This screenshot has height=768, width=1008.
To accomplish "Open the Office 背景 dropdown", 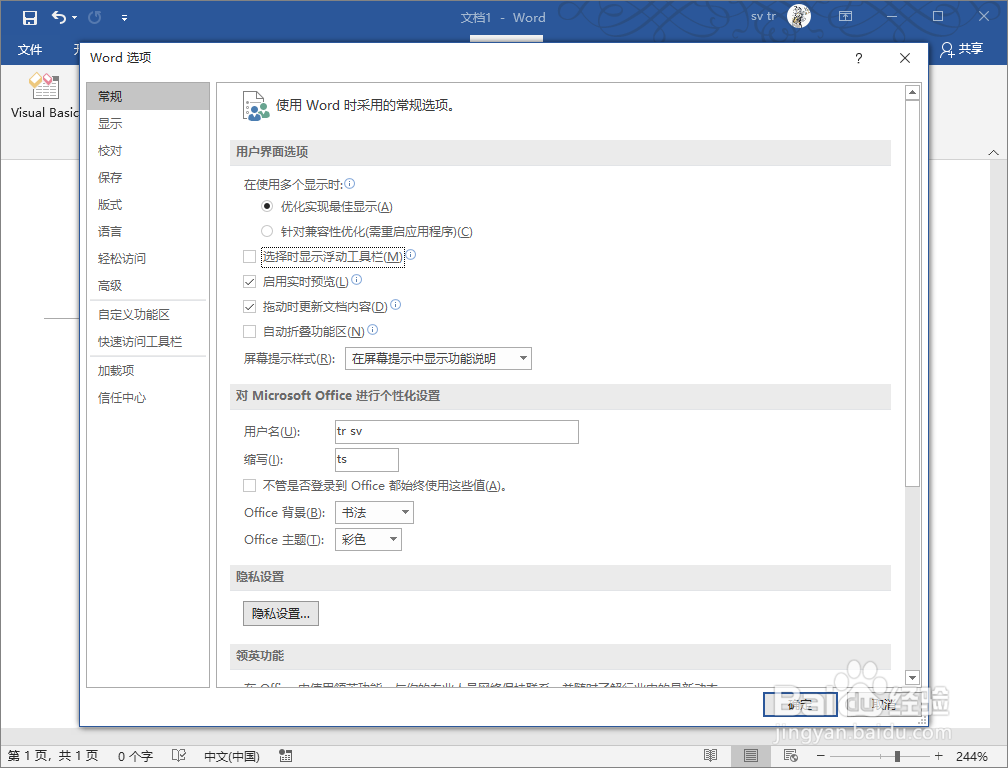I will click(375, 512).
